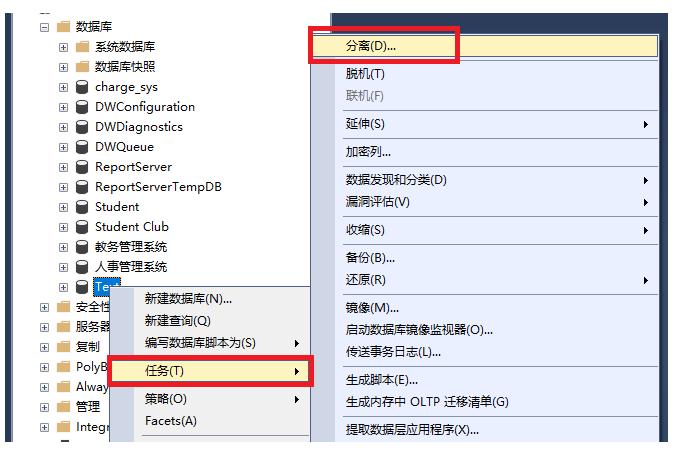This screenshot has height=459, width=681.
Task: Click the selected Test database cylinder icon
Action: (x=82, y=287)
